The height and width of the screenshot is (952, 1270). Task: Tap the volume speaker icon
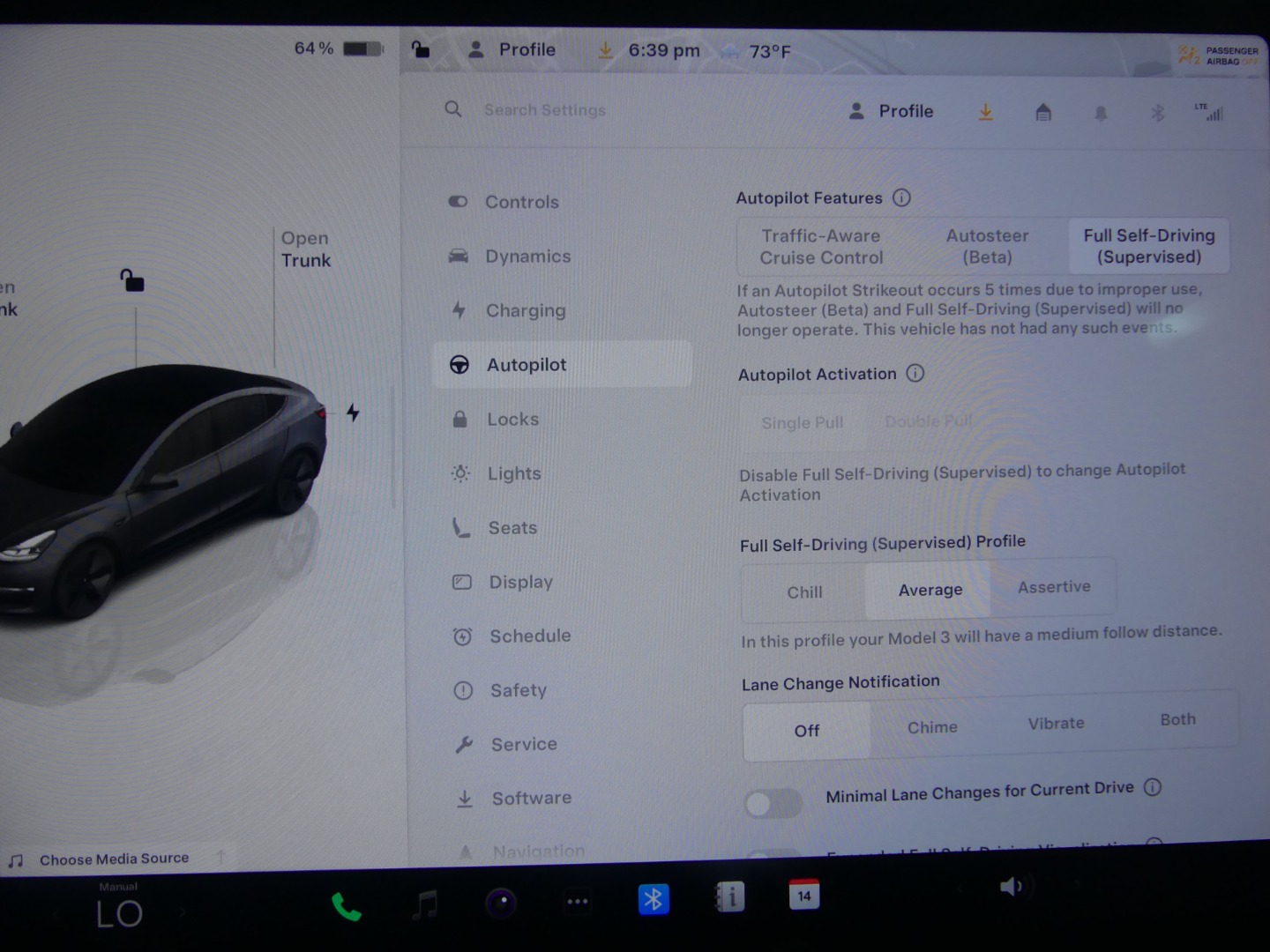pos(1011,887)
